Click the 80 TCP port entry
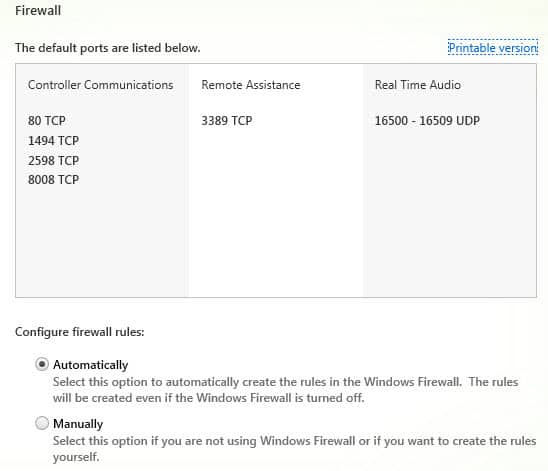The height and width of the screenshot is (471, 548). (47, 121)
